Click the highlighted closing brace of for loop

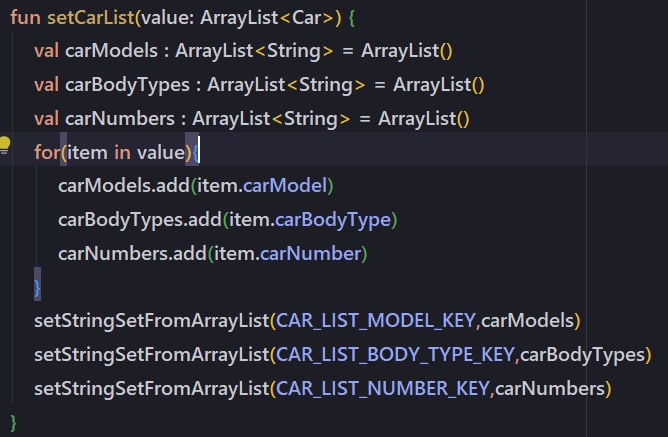(x=37, y=288)
